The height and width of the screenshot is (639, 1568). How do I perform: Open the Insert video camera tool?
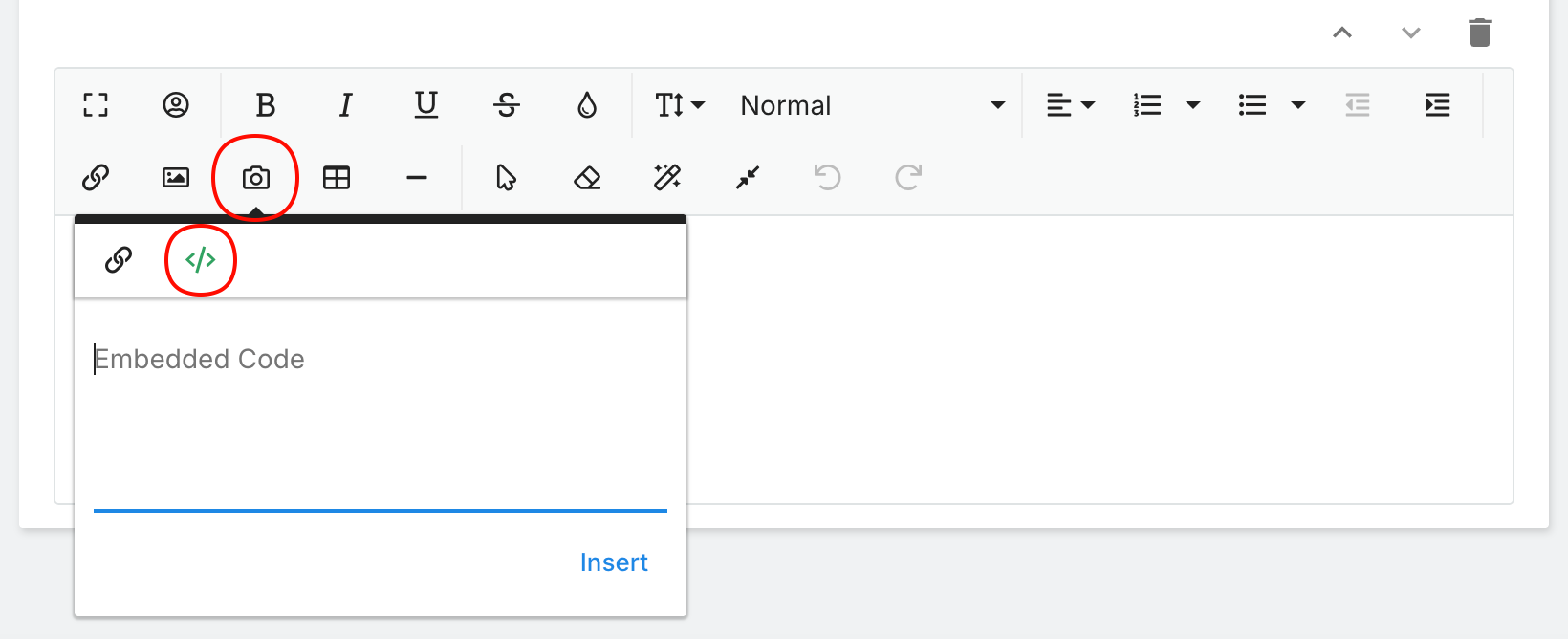256,178
